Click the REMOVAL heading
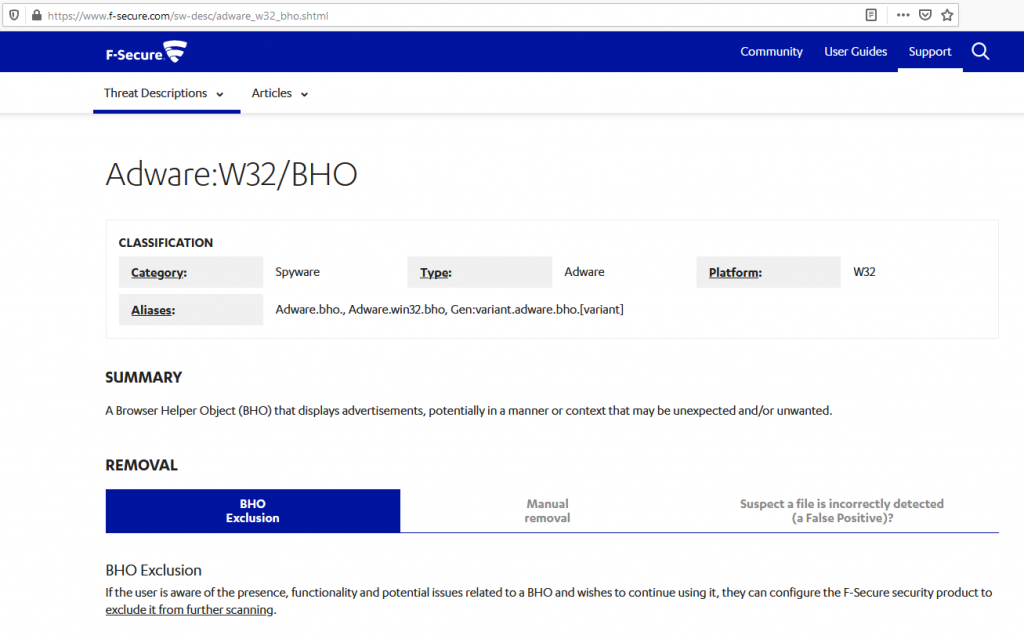The image size is (1024, 639). click(x=141, y=465)
